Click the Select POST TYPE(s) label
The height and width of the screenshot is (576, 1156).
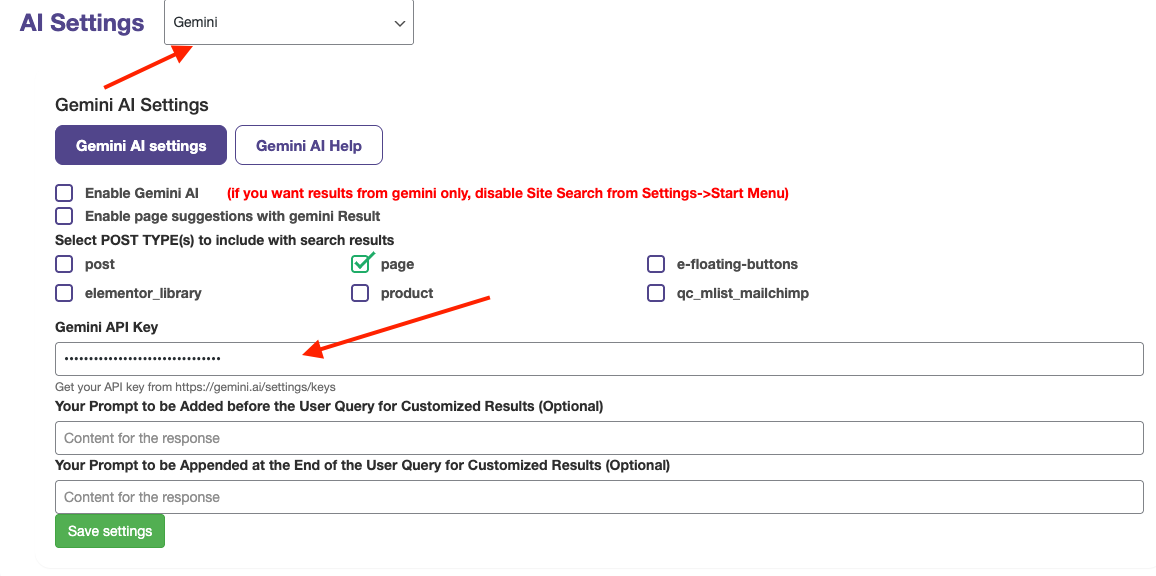point(224,240)
